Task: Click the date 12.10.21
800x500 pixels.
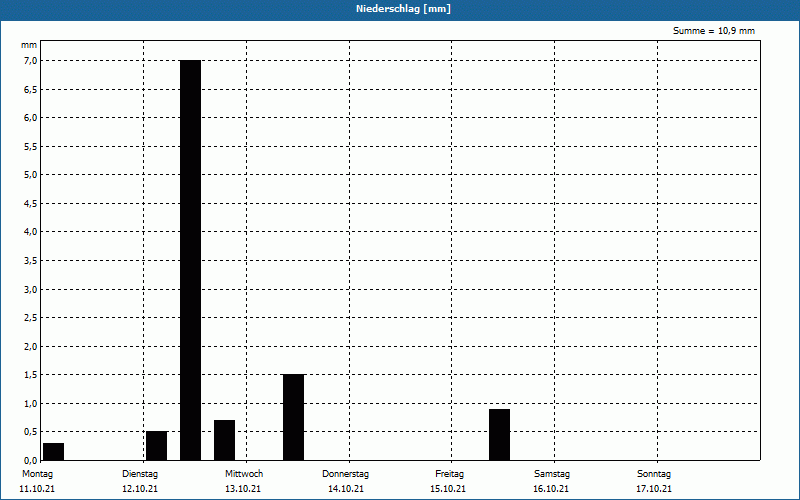Action: point(140,489)
